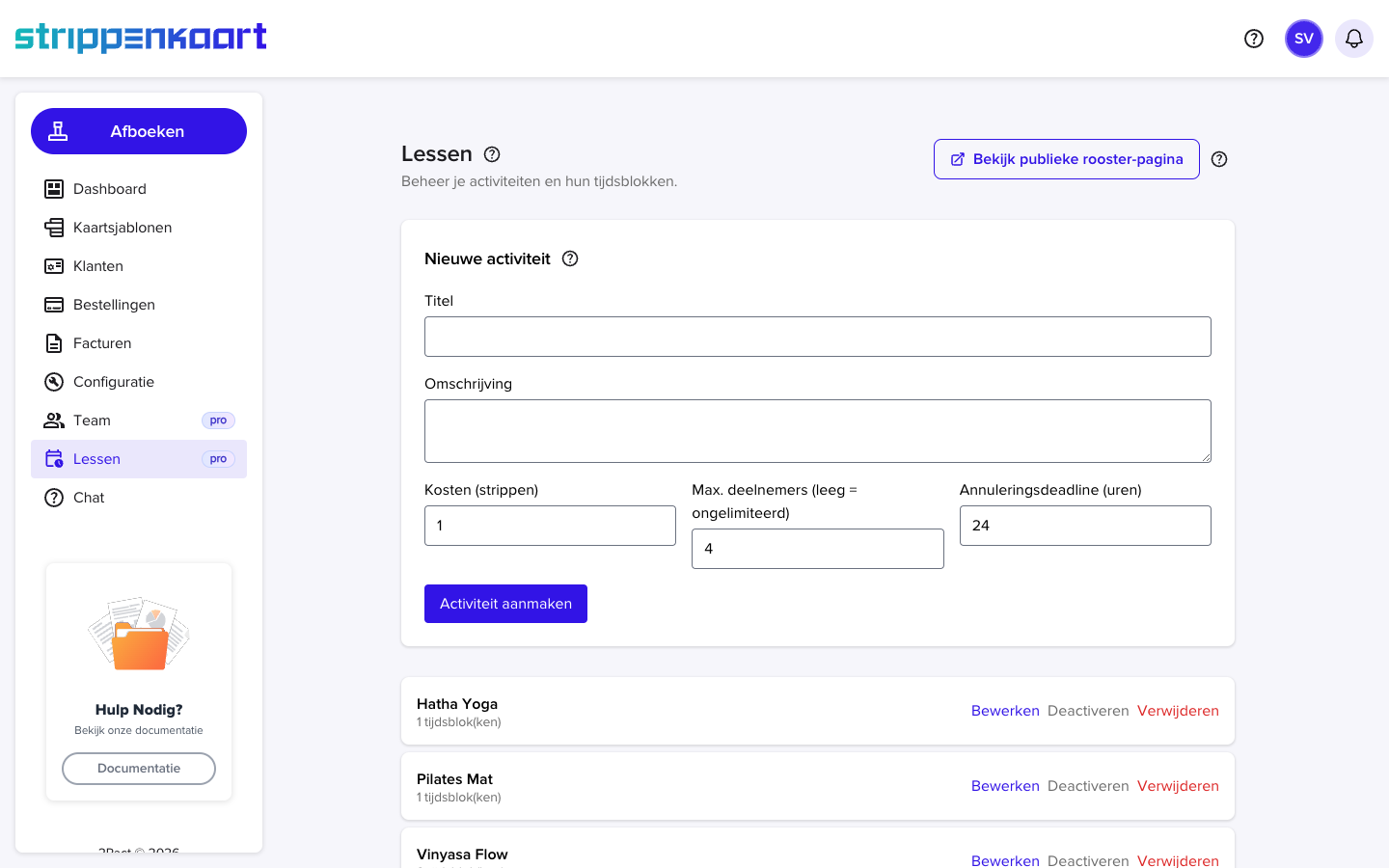Open Facturen in the sidebar
The height and width of the screenshot is (868, 1389).
point(139,343)
